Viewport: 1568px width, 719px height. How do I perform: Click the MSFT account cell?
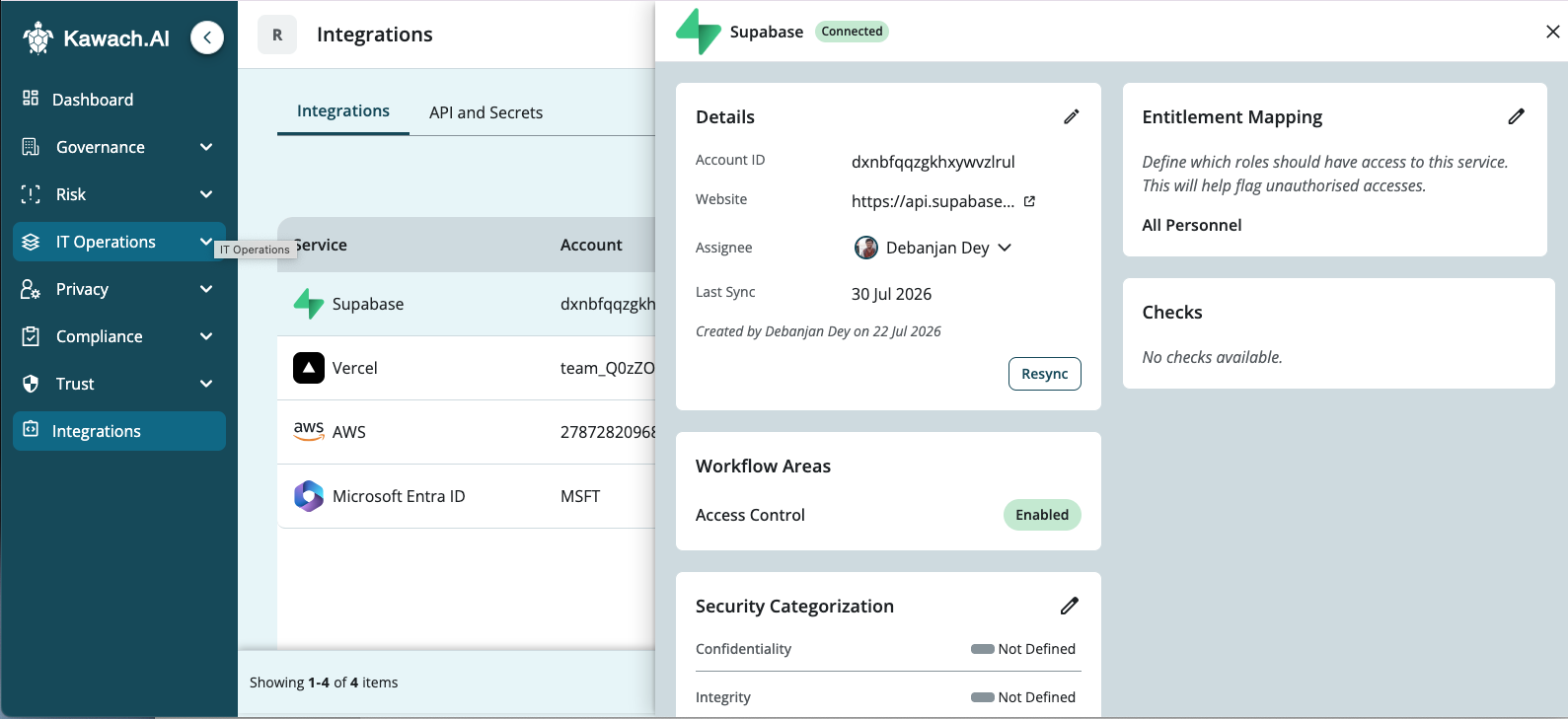(x=580, y=496)
